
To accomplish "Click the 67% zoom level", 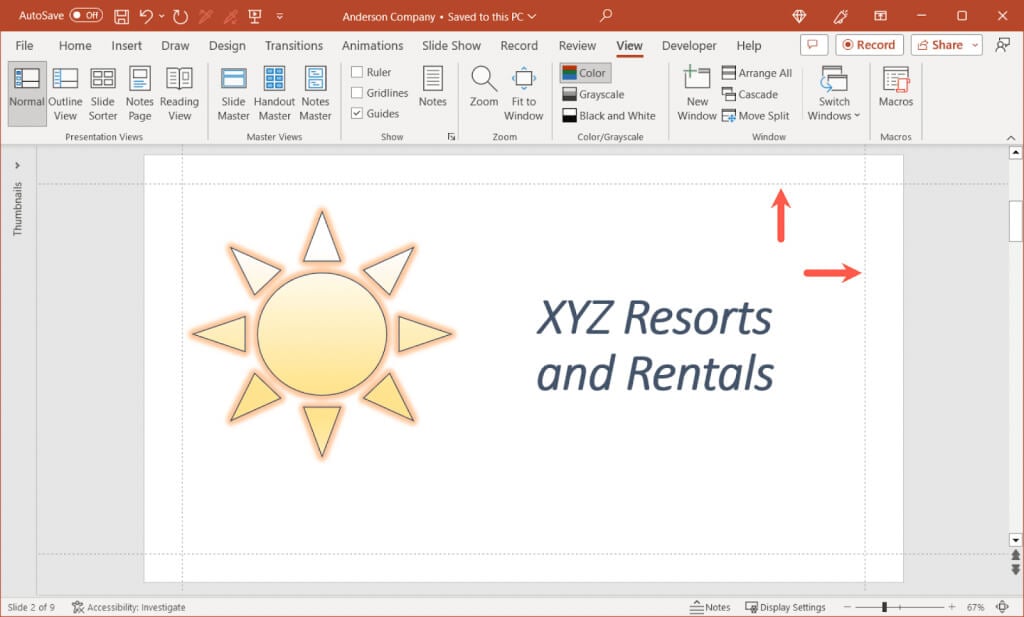I will point(975,607).
